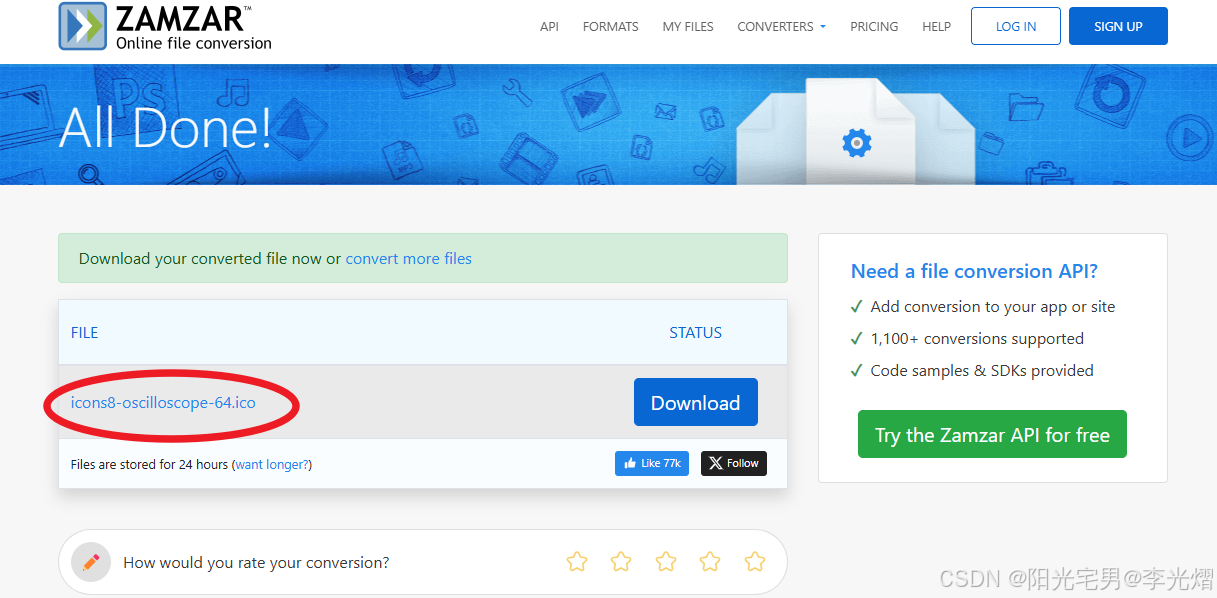Click the want longer? link

[273, 464]
